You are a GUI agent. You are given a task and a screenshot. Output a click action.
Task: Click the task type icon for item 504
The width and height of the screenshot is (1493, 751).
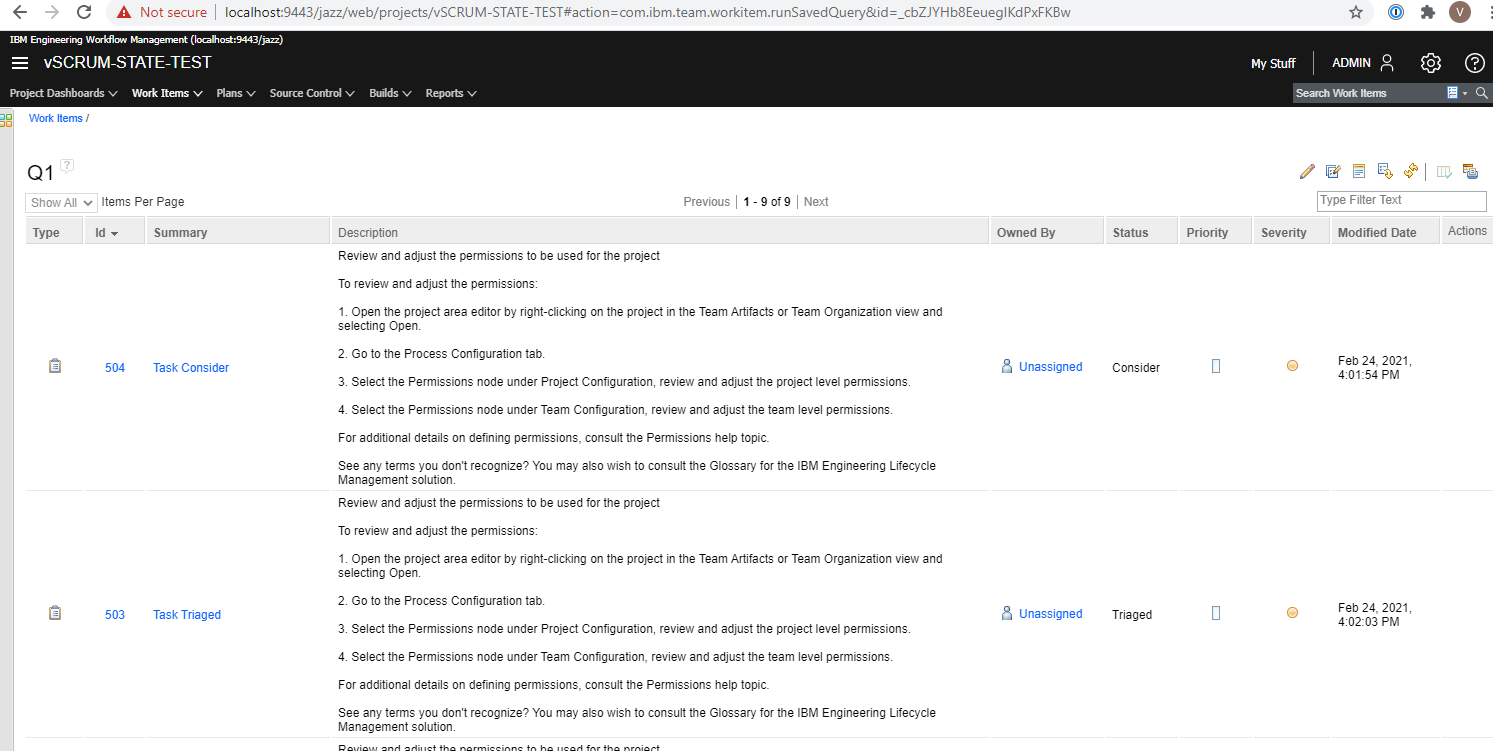tap(55, 366)
